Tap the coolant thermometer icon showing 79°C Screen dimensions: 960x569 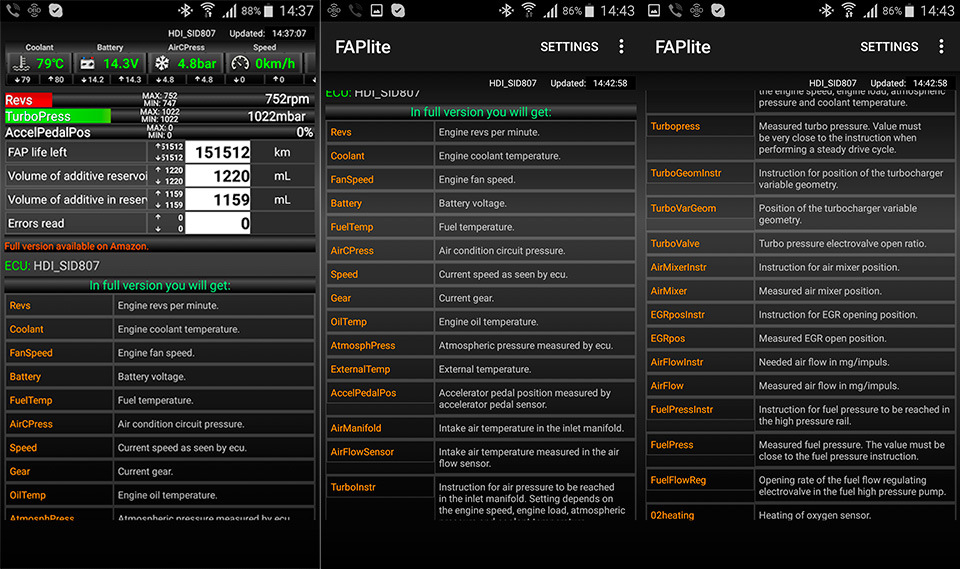click(21, 63)
